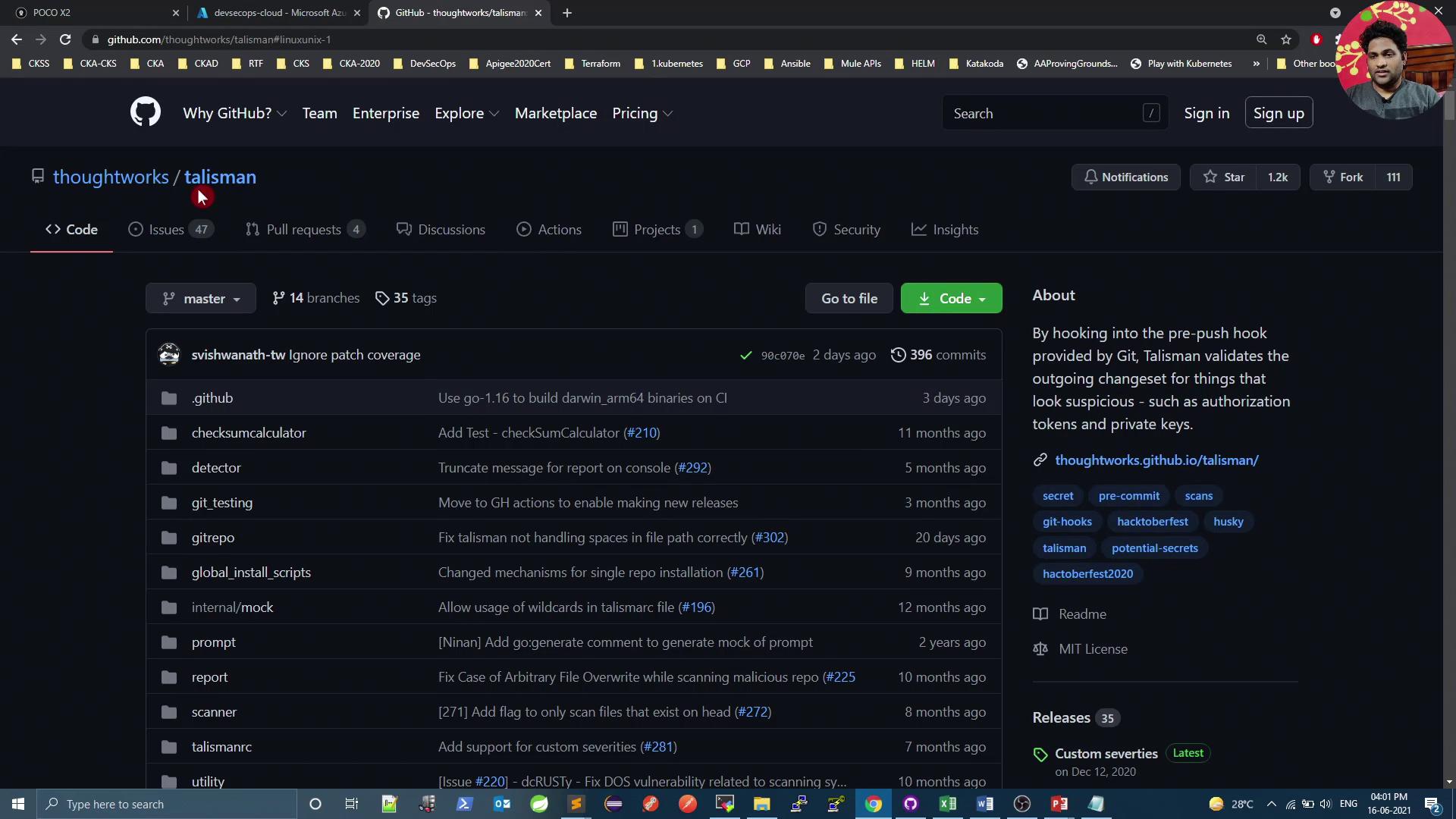
Task: Open Chrome from the Windows taskbar
Action: 873,804
